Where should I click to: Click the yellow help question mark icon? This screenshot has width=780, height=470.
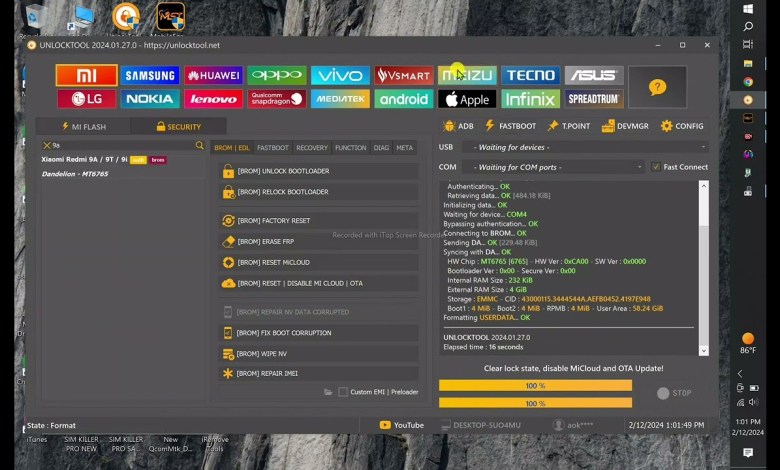click(x=657, y=87)
